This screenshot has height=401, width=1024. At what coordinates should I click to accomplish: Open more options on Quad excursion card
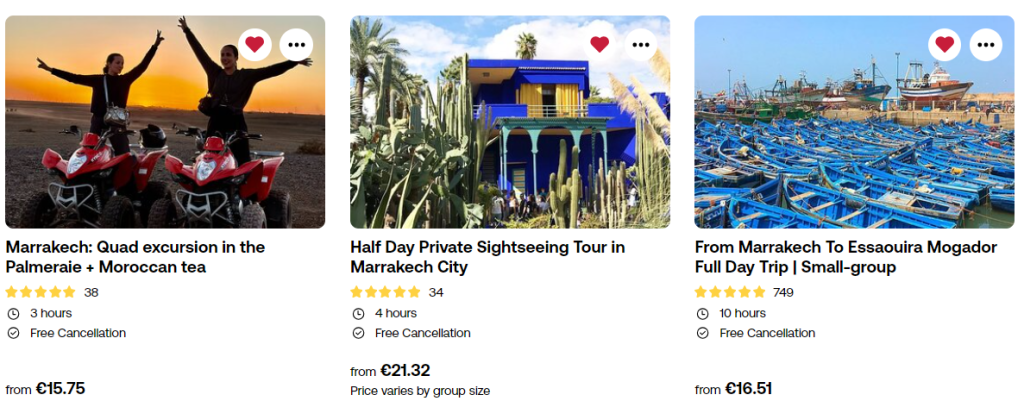[297, 44]
